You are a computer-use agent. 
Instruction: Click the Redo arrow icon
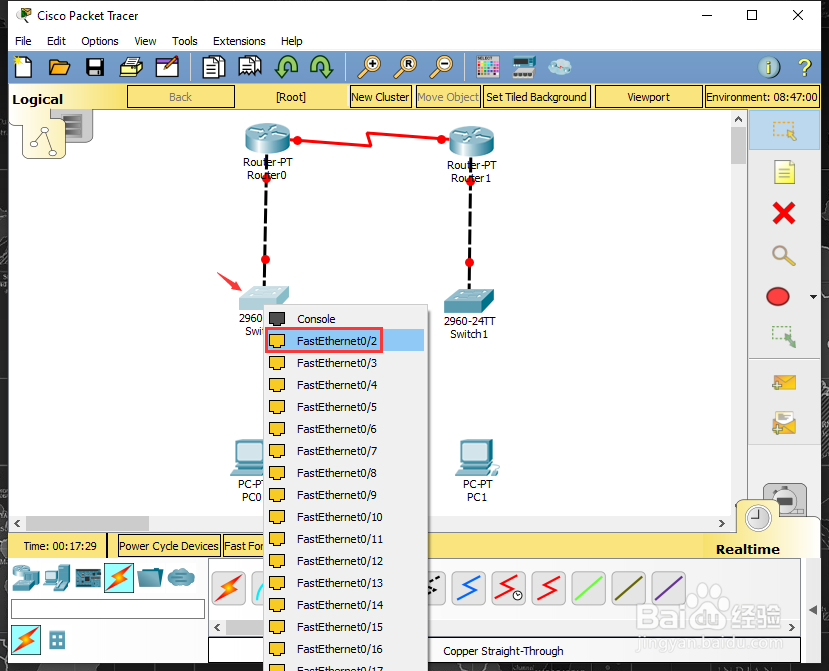[321, 67]
